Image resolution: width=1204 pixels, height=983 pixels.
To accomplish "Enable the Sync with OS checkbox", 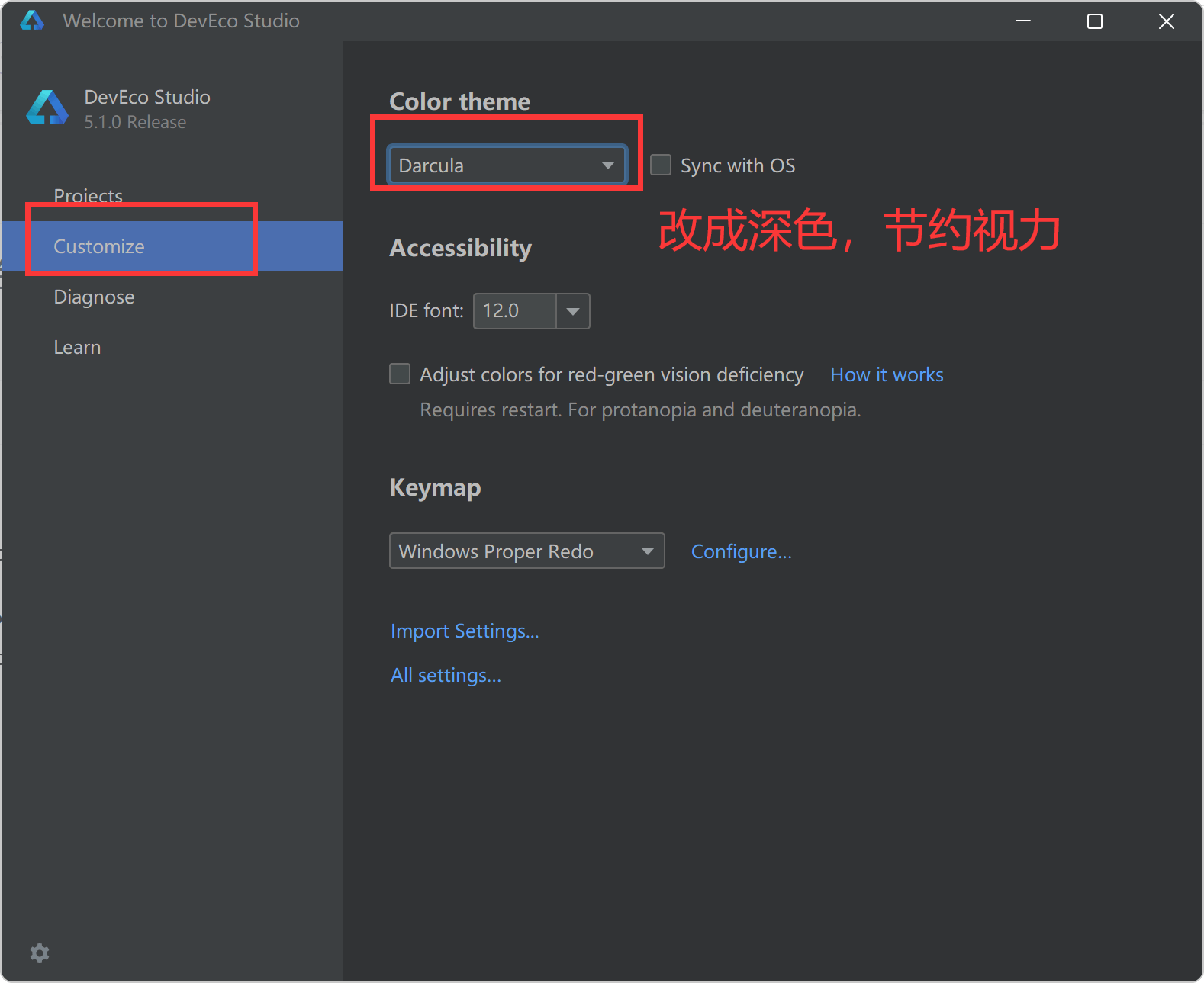I will (661, 165).
